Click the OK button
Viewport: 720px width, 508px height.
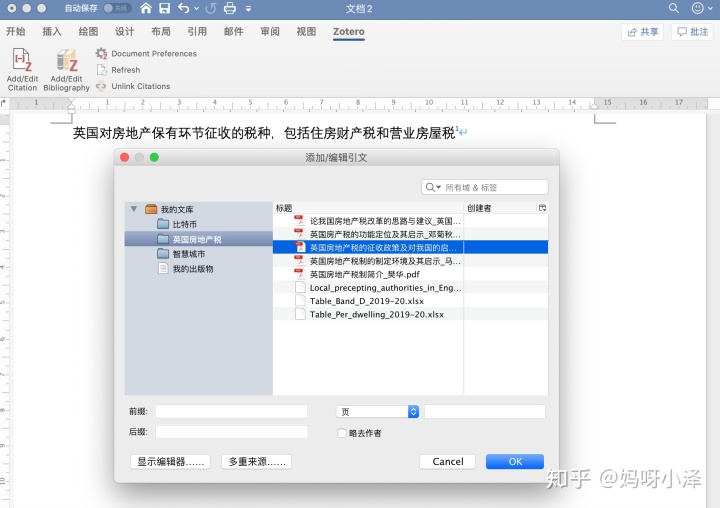point(515,462)
